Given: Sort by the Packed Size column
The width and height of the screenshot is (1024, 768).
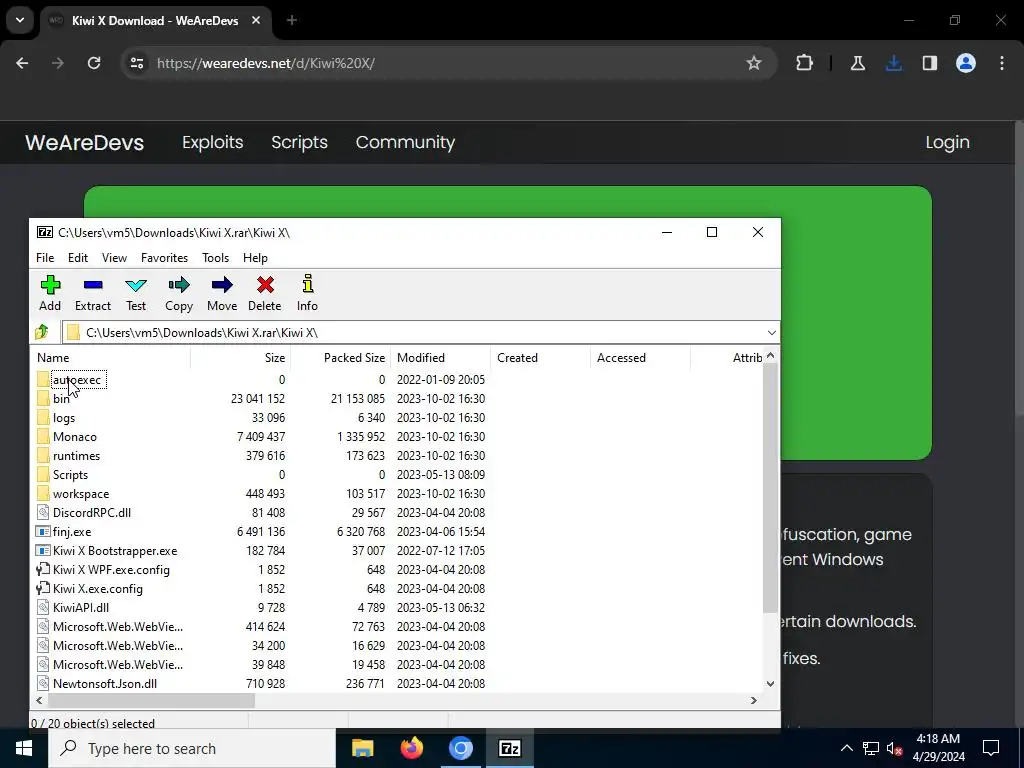Looking at the screenshot, I should (x=340, y=358).
